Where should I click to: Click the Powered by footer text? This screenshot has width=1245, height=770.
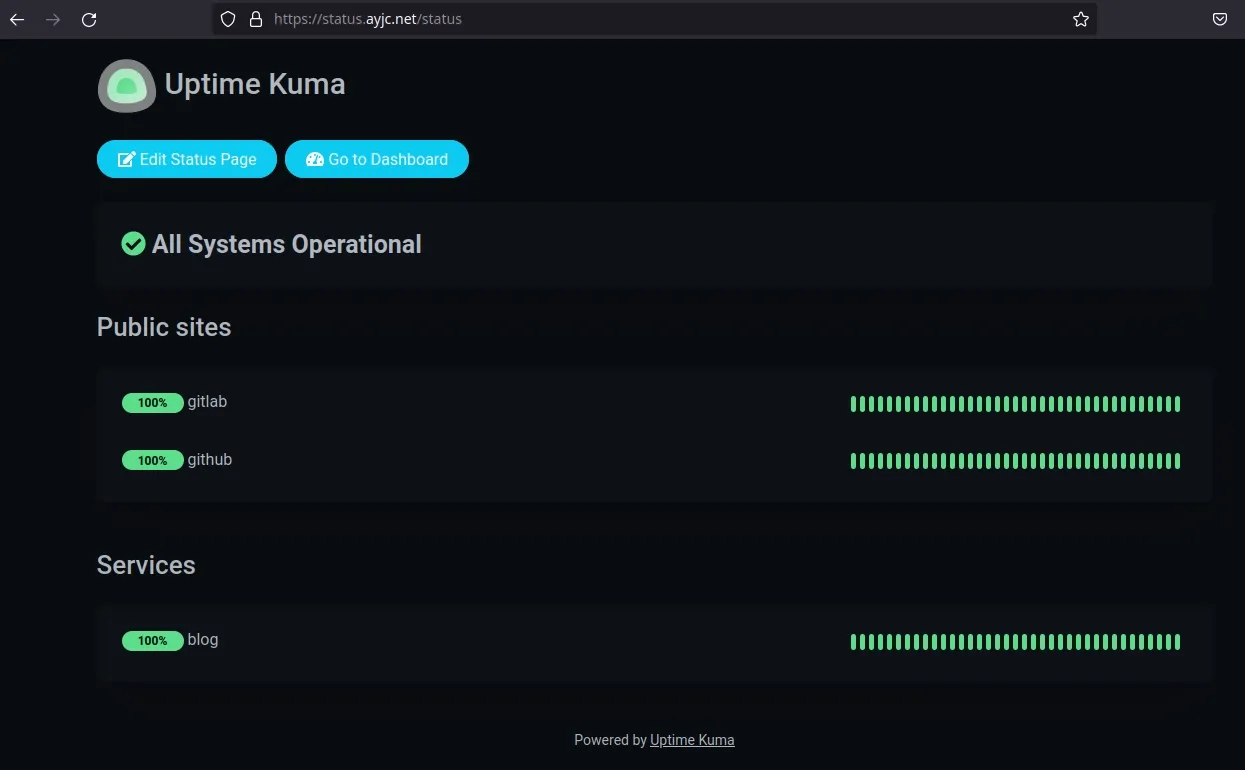click(x=610, y=740)
